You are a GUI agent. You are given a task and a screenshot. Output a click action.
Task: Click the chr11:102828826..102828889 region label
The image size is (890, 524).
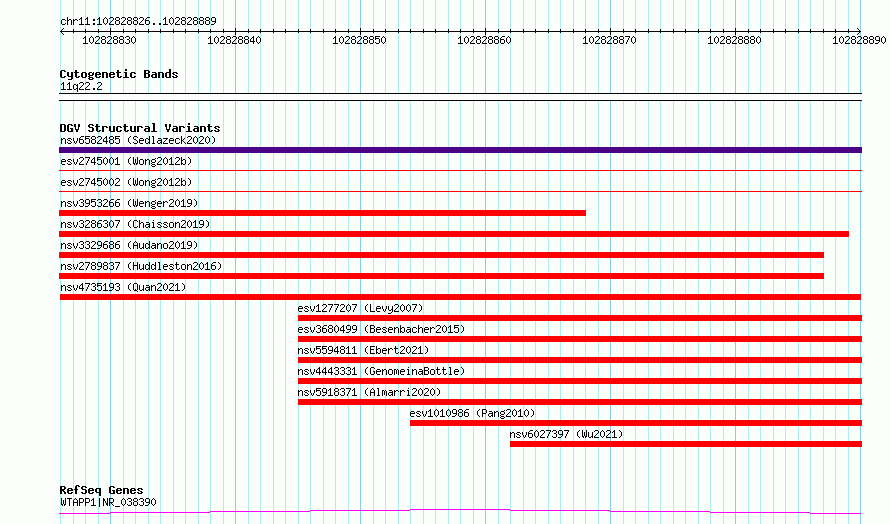[138, 21]
